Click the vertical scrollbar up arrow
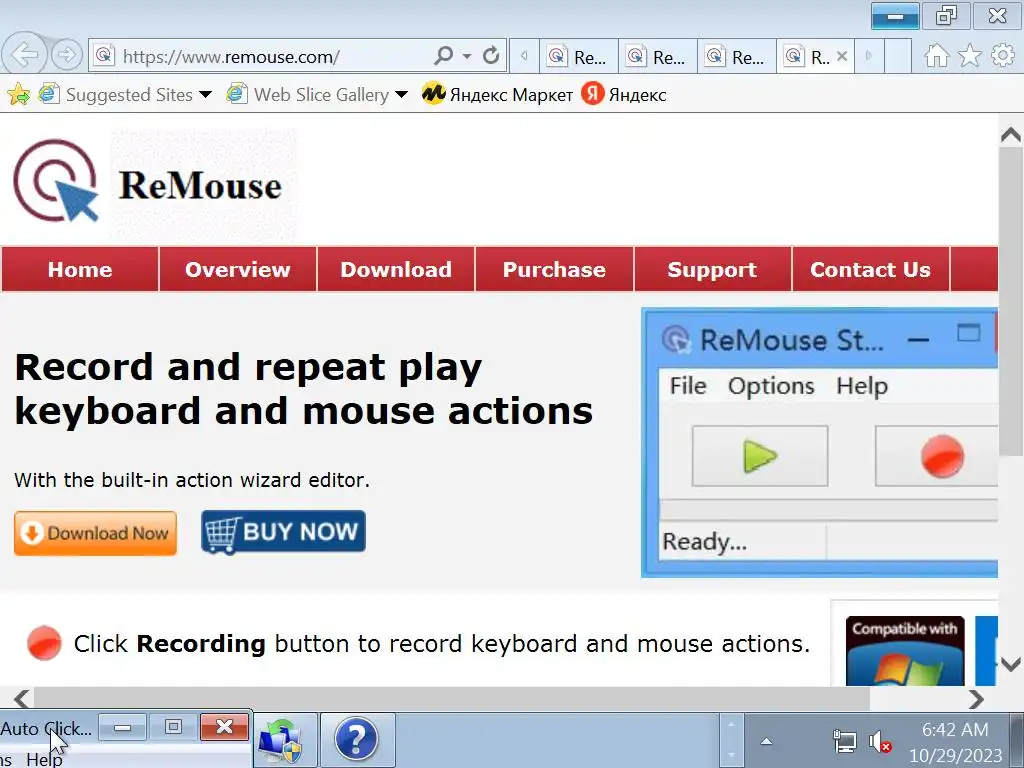 [x=1010, y=135]
